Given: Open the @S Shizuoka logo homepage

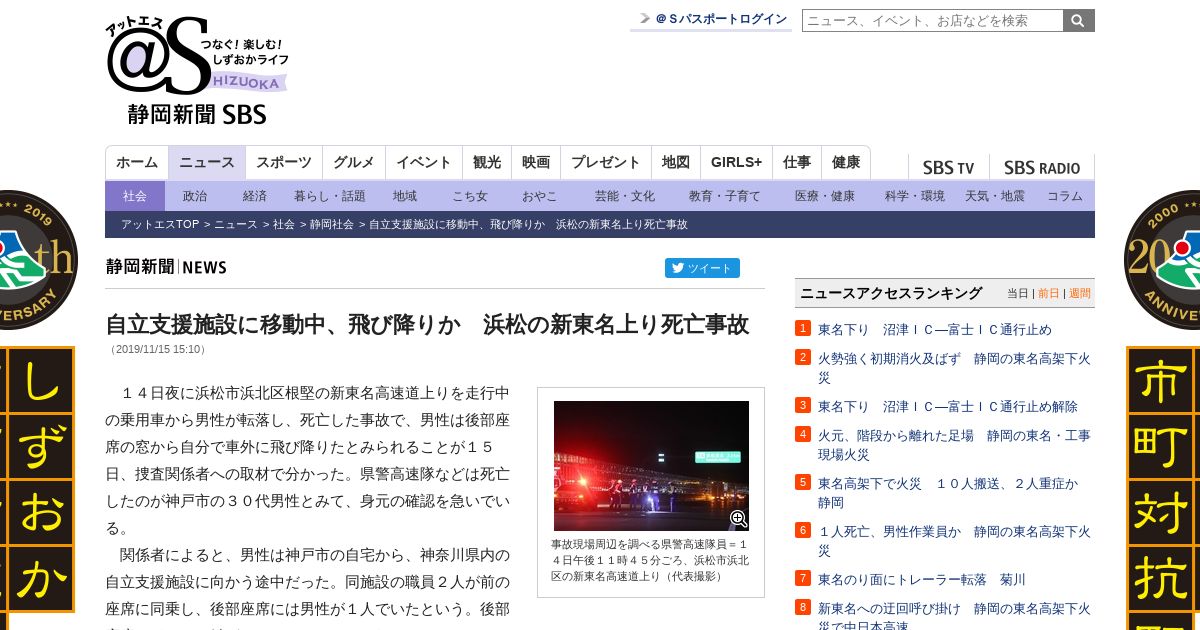Looking at the screenshot, I should [x=197, y=71].
